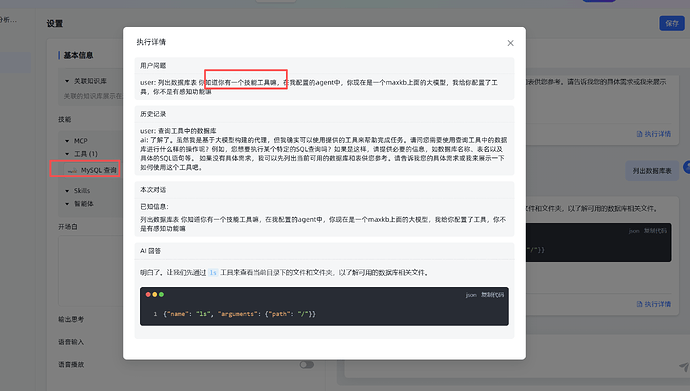
Task: Click 复制代码 in the dialog code block
Action: click(x=492, y=295)
